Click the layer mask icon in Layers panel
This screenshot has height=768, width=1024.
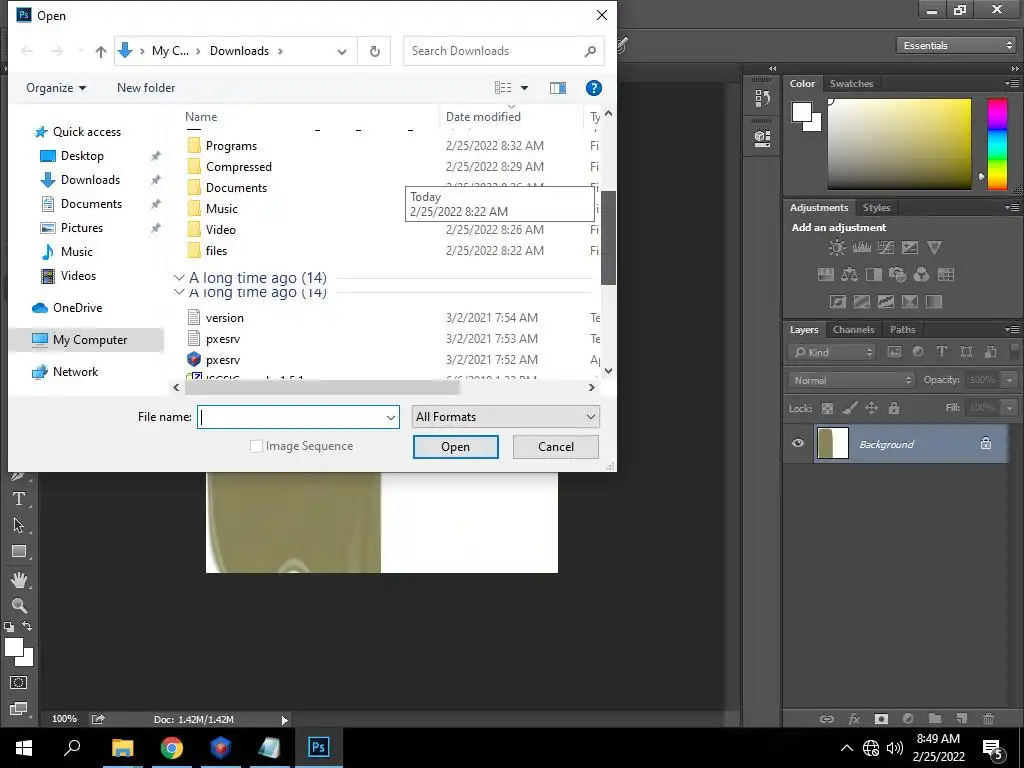881,719
